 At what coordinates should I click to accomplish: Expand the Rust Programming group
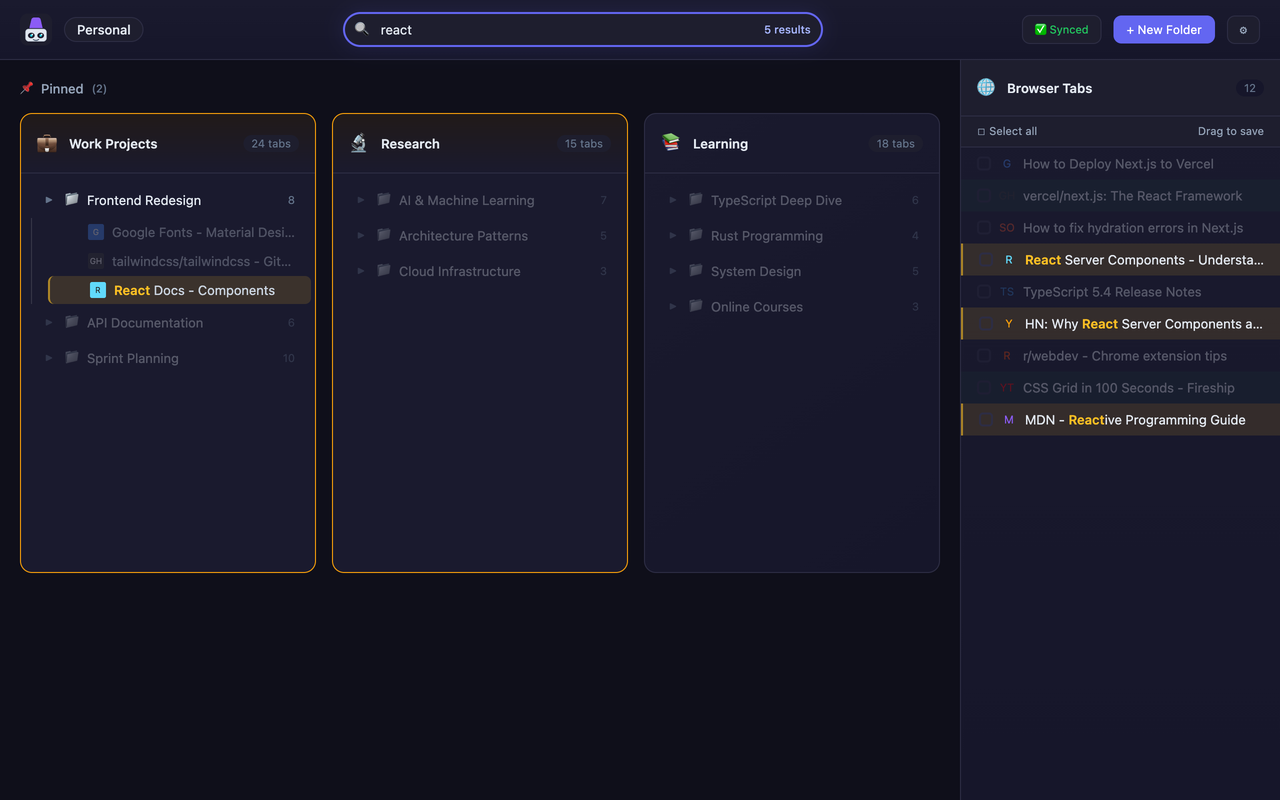pyautogui.click(x=672, y=235)
